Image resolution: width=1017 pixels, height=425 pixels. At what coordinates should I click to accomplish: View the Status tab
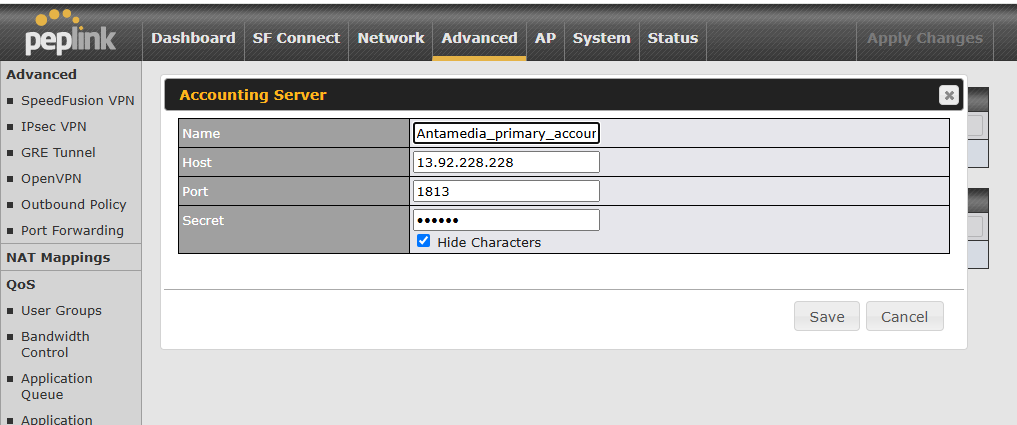[x=672, y=38]
